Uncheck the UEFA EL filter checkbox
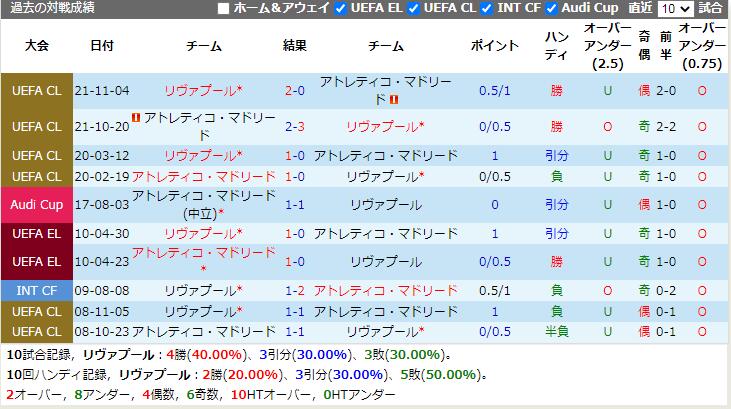The image size is (731, 409). [x=341, y=8]
